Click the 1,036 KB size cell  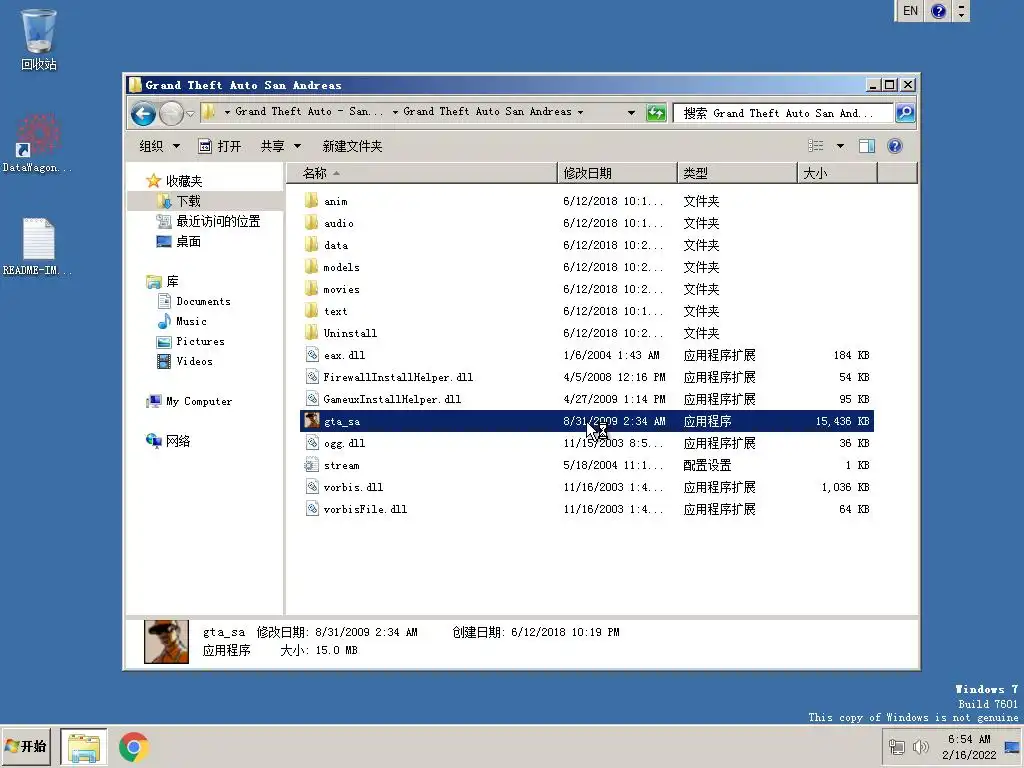[x=845, y=487]
